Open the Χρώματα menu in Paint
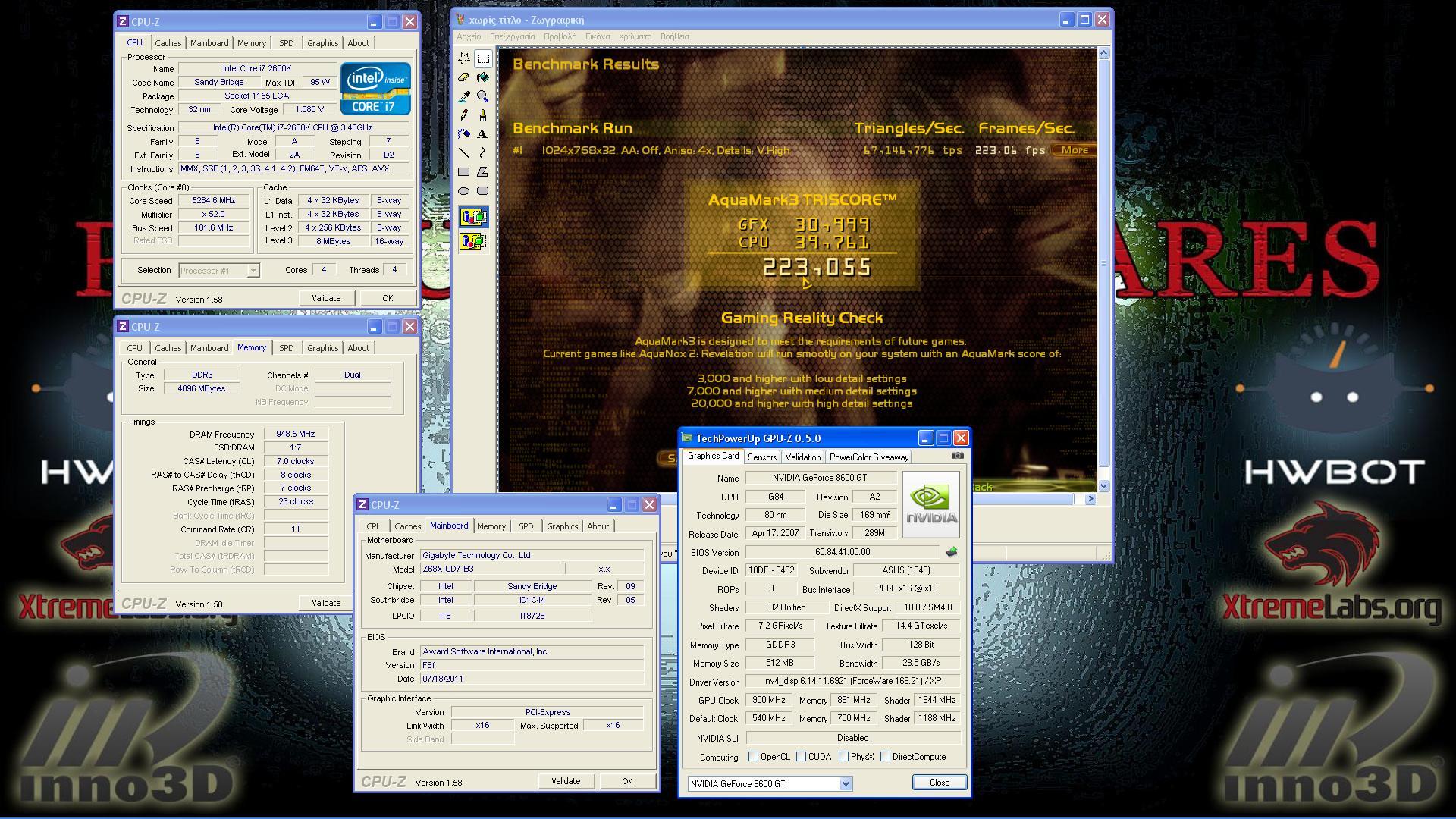The height and width of the screenshot is (819, 1456). pyautogui.click(x=635, y=36)
